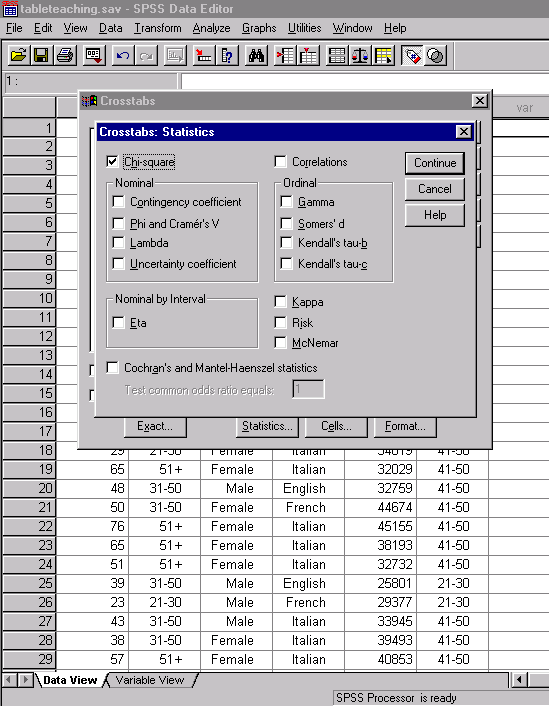Click the Go to Case icon
The image size is (549, 706).
[x=204, y=56]
